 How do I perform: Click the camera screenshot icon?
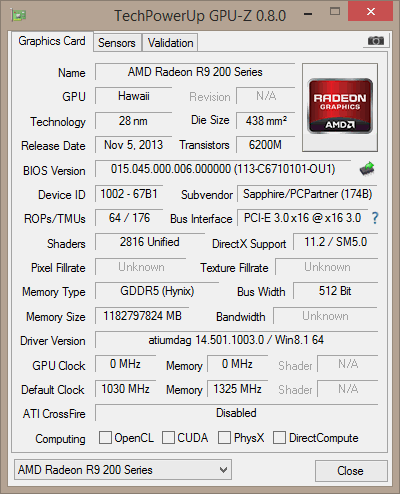tap(376, 41)
